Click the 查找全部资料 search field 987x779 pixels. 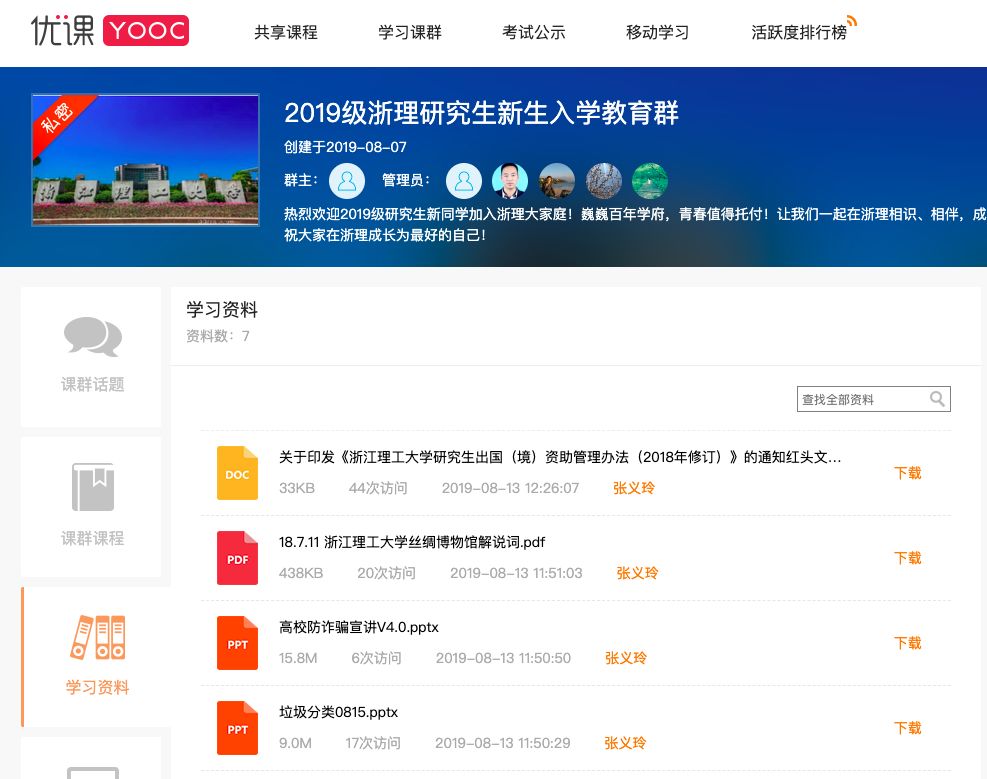pos(860,399)
